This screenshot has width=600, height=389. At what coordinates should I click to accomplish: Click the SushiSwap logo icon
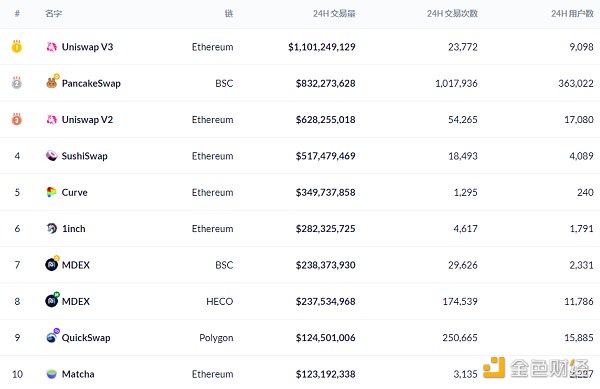[51, 156]
